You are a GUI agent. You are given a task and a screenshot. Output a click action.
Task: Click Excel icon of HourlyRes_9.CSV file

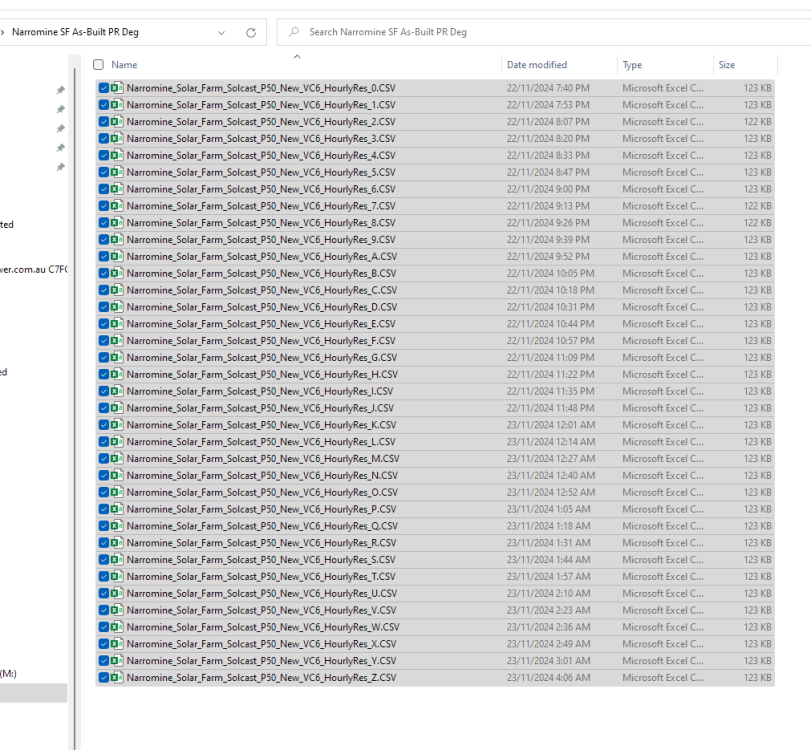click(117, 239)
